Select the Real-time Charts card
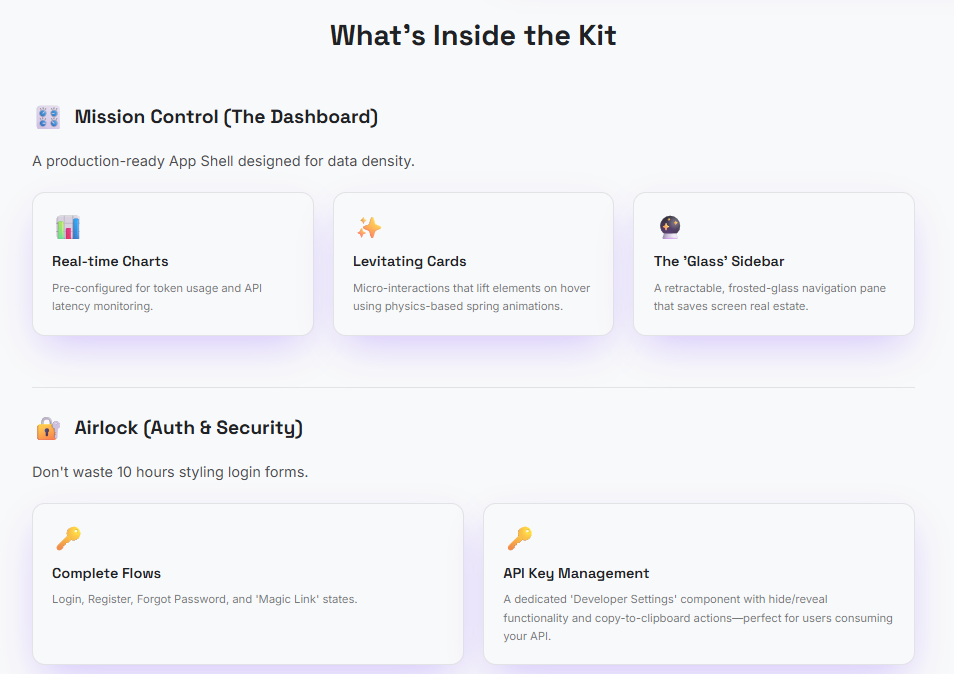 point(172,263)
